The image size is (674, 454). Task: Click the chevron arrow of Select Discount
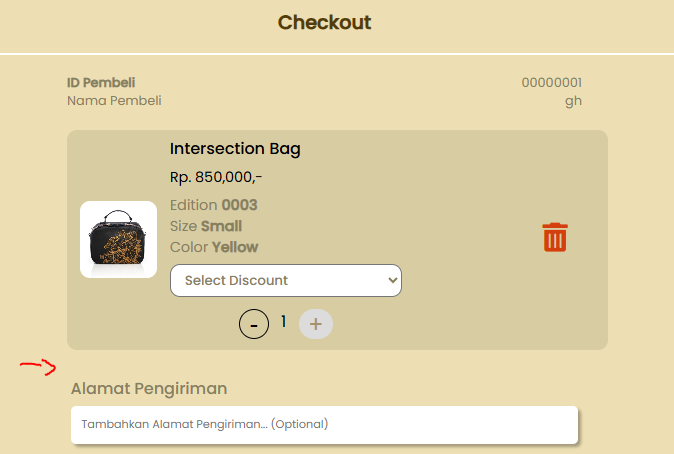(x=392, y=280)
